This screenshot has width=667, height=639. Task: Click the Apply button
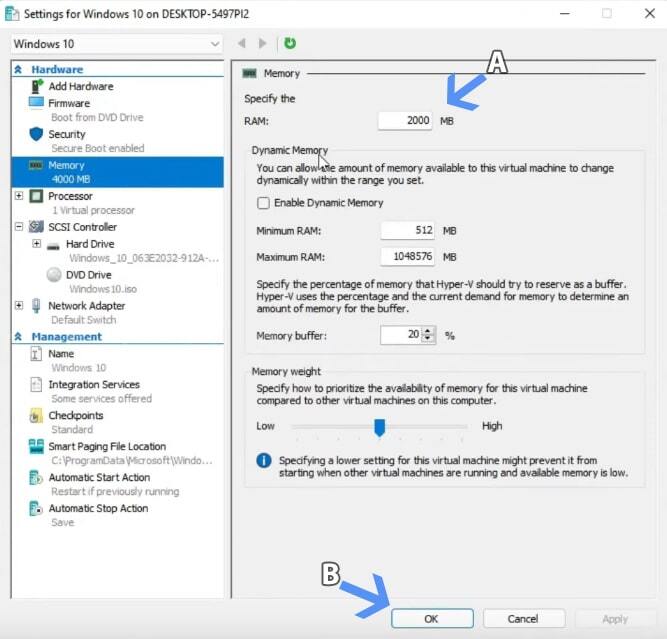(615, 619)
